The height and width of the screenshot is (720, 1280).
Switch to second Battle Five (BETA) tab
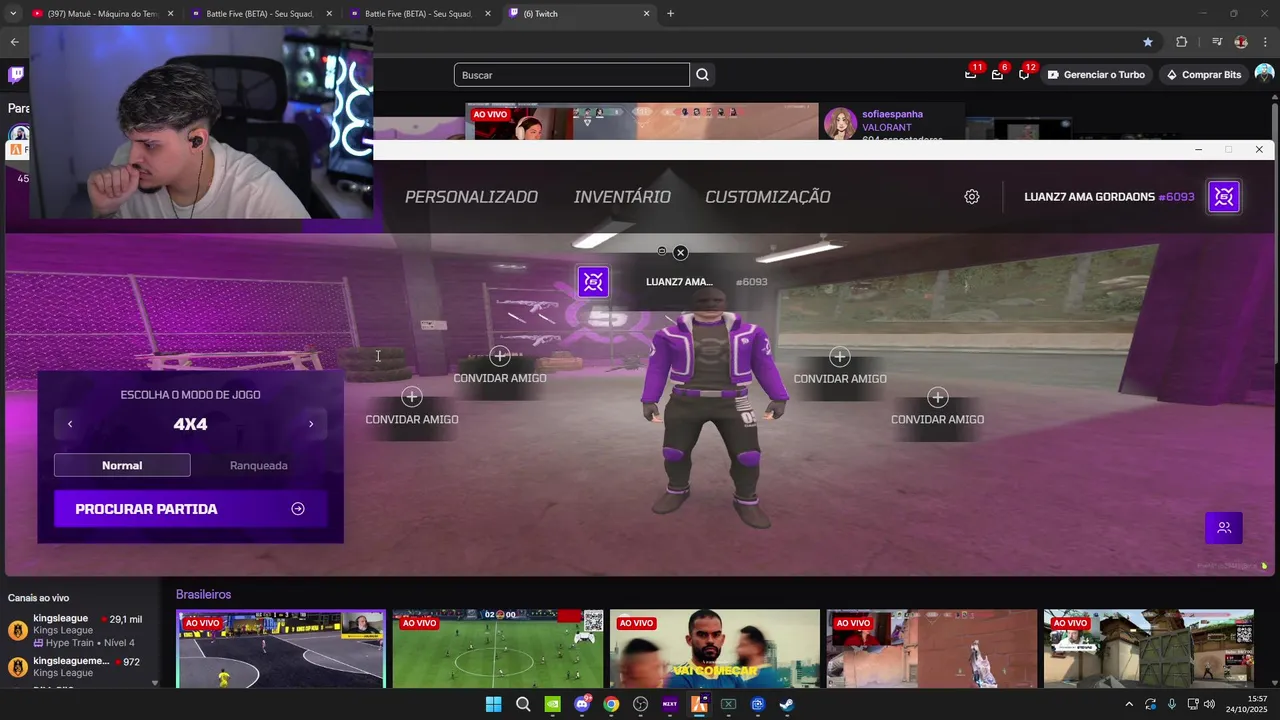click(x=419, y=14)
